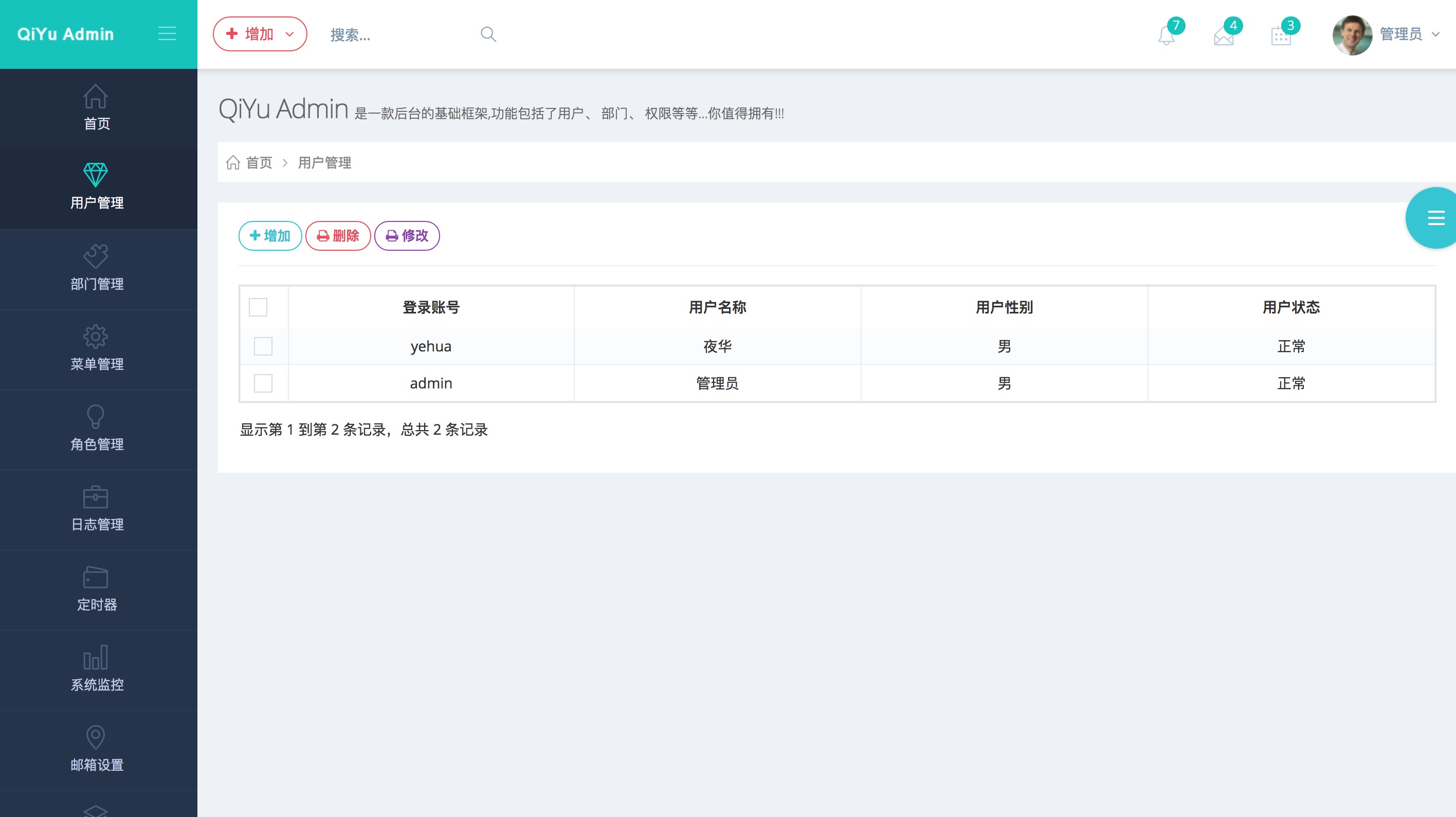This screenshot has height=817, width=1456.
Task: Toggle the sidebar hamburger menu icon
Action: click(167, 34)
